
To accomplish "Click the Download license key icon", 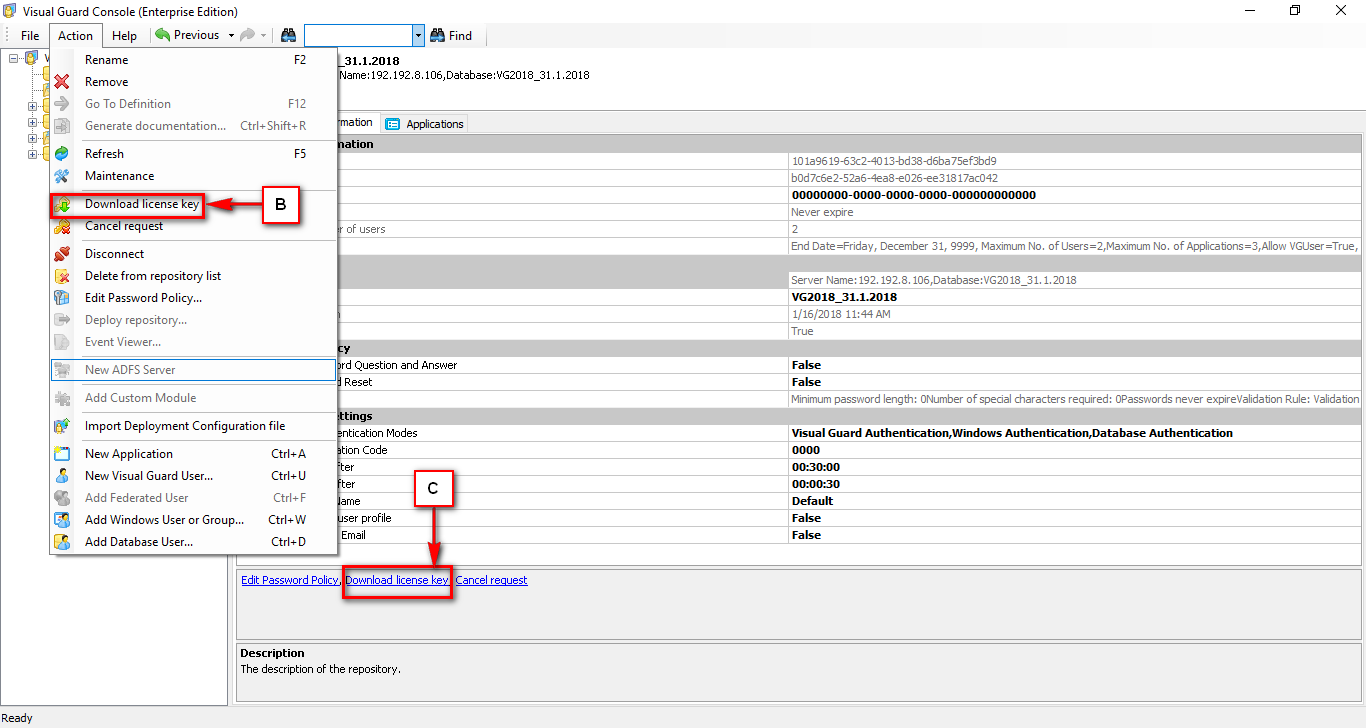I will tap(62, 203).
